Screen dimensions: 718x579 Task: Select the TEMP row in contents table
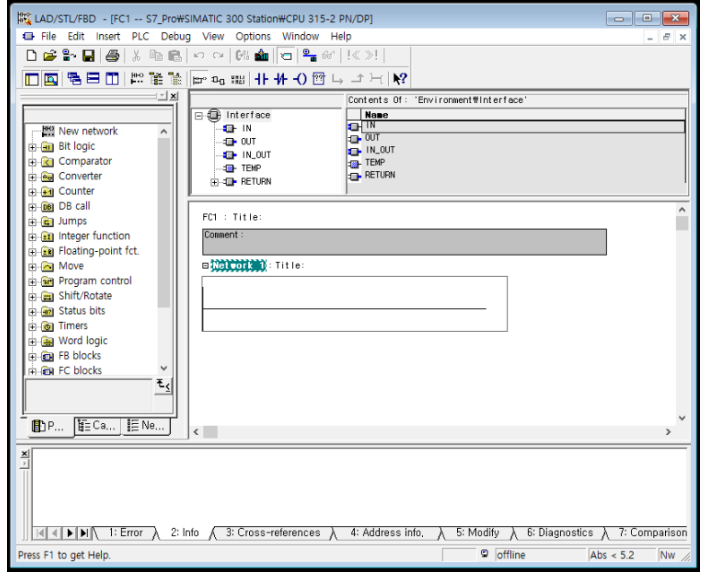pyautogui.click(x=516, y=163)
